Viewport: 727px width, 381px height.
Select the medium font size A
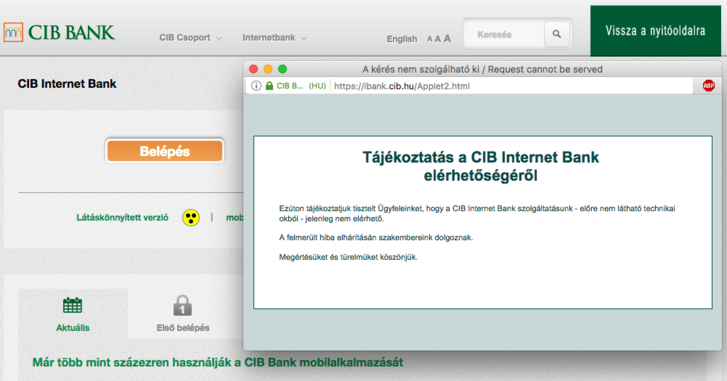[x=437, y=39]
